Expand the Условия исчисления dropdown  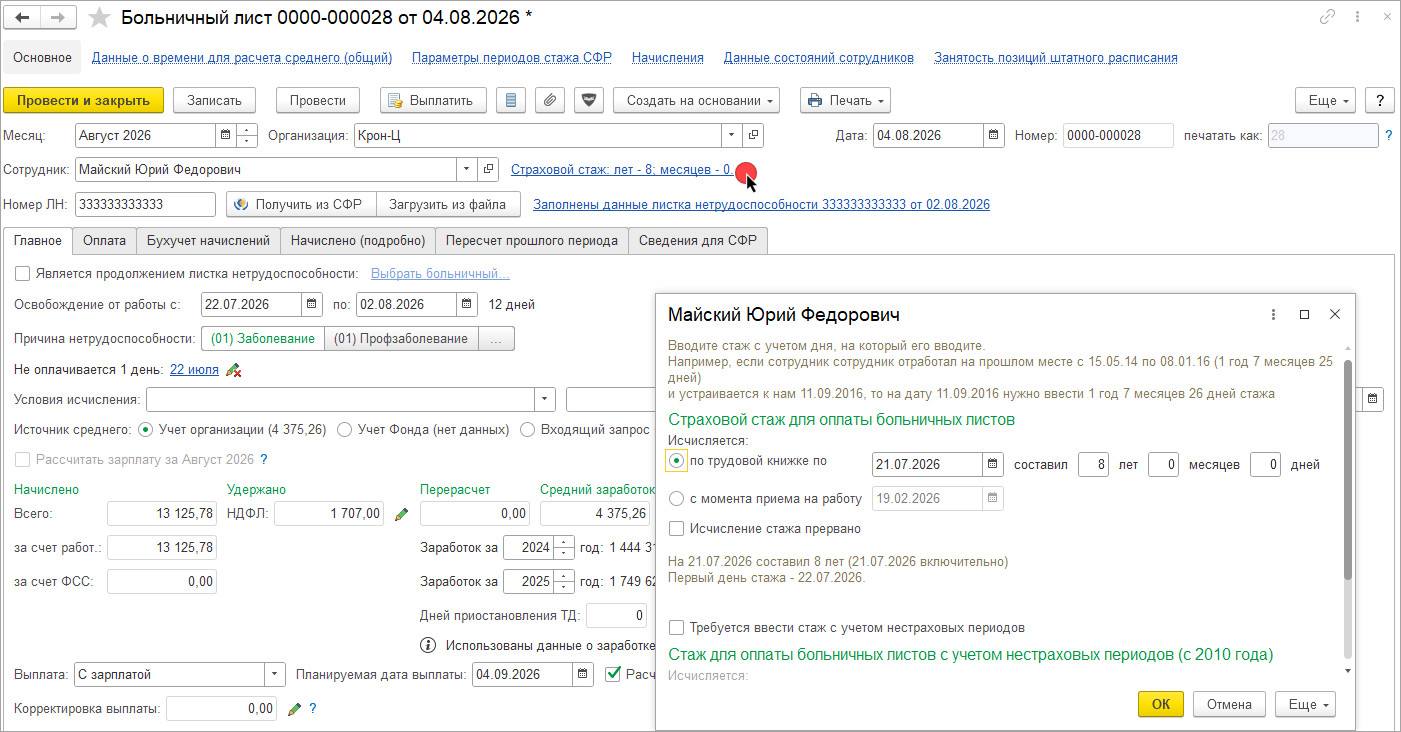[x=545, y=400]
